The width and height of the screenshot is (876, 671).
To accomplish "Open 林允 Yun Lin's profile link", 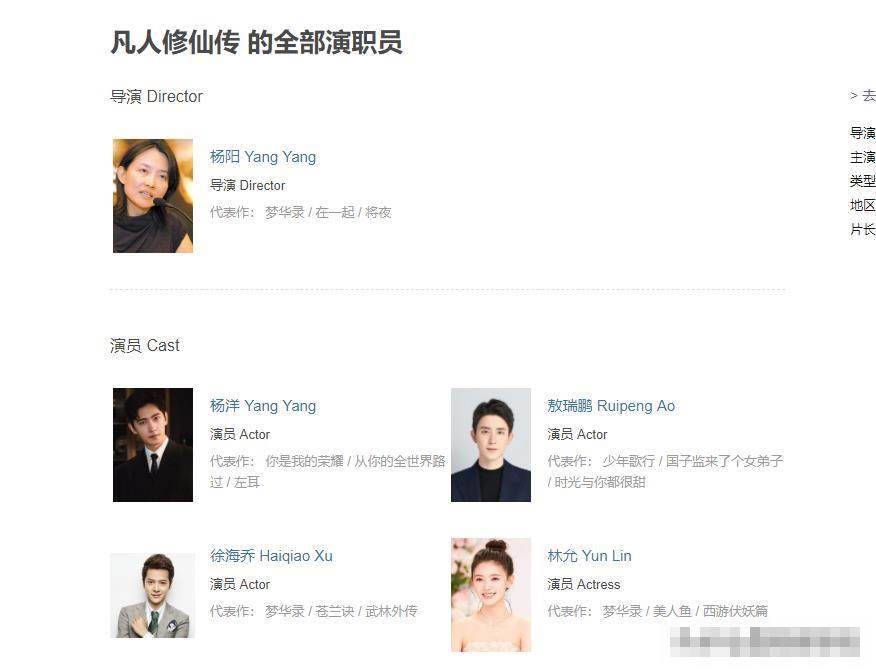I will [x=589, y=556].
